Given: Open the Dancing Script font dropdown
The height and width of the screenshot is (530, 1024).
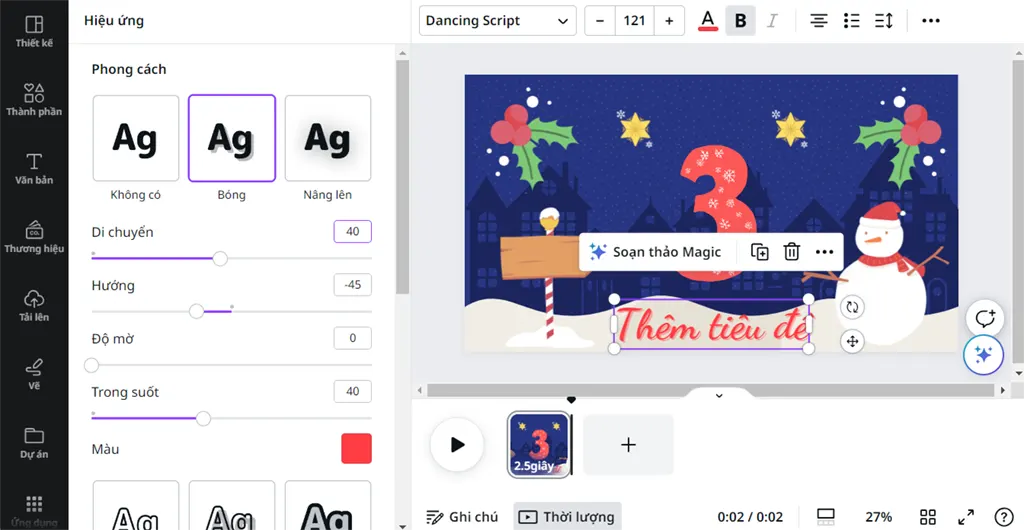Looking at the screenshot, I should [498, 21].
